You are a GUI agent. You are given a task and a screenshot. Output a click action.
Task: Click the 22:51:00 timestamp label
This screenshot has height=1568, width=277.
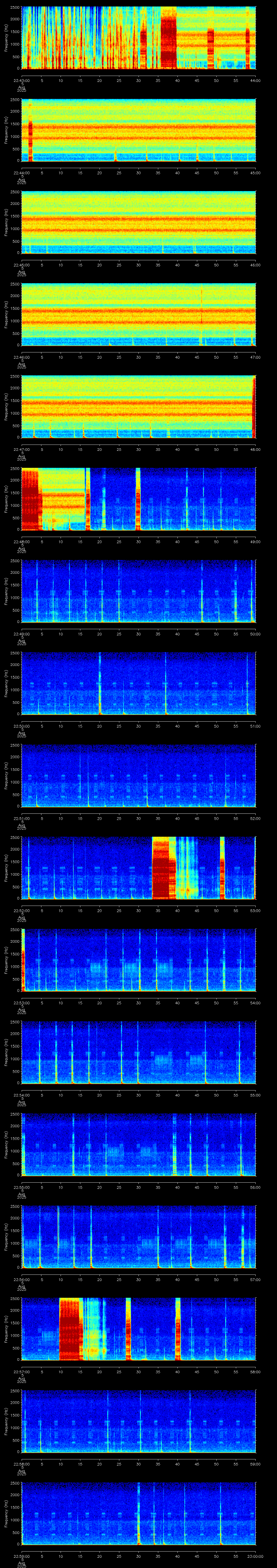21,818
